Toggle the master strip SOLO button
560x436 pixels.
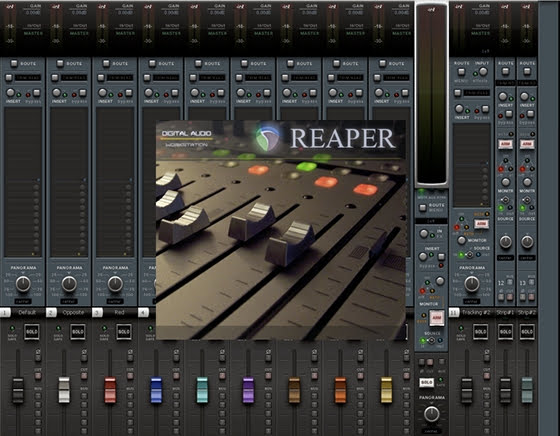point(426,382)
